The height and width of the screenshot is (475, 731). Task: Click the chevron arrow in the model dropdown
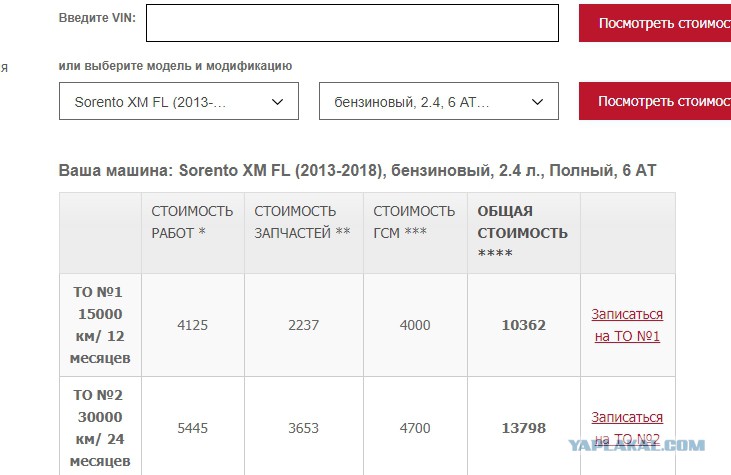tap(277, 102)
